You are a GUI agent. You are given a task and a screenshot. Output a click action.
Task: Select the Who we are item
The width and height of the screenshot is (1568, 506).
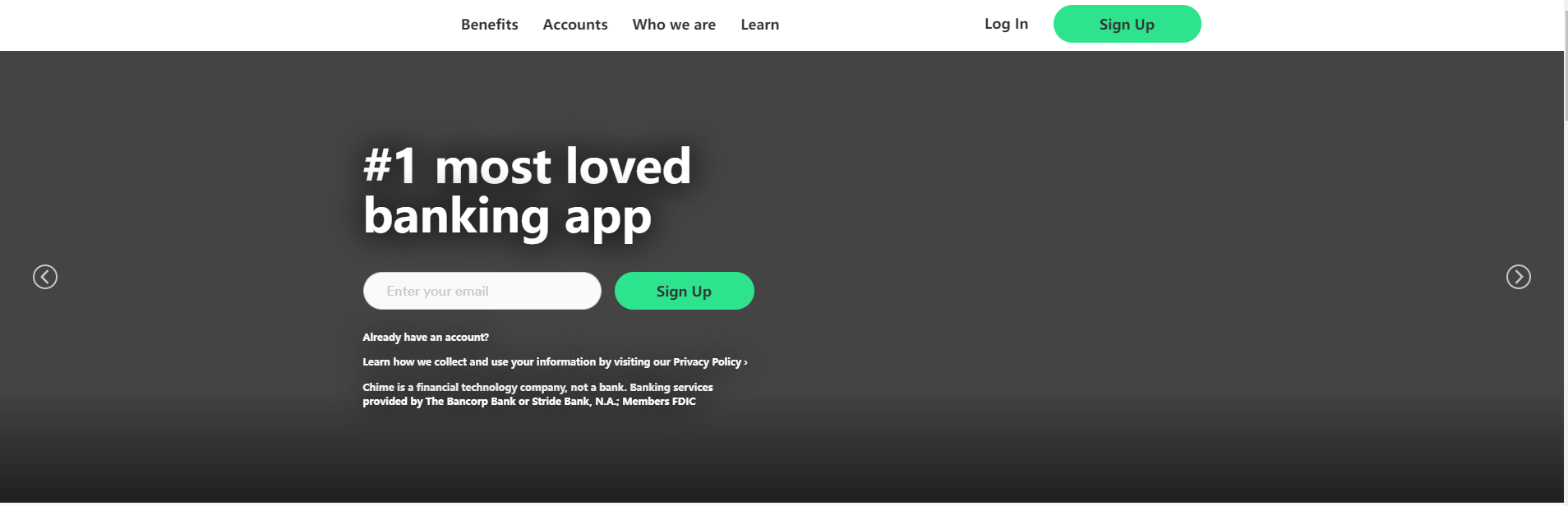click(x=674, y=25)
